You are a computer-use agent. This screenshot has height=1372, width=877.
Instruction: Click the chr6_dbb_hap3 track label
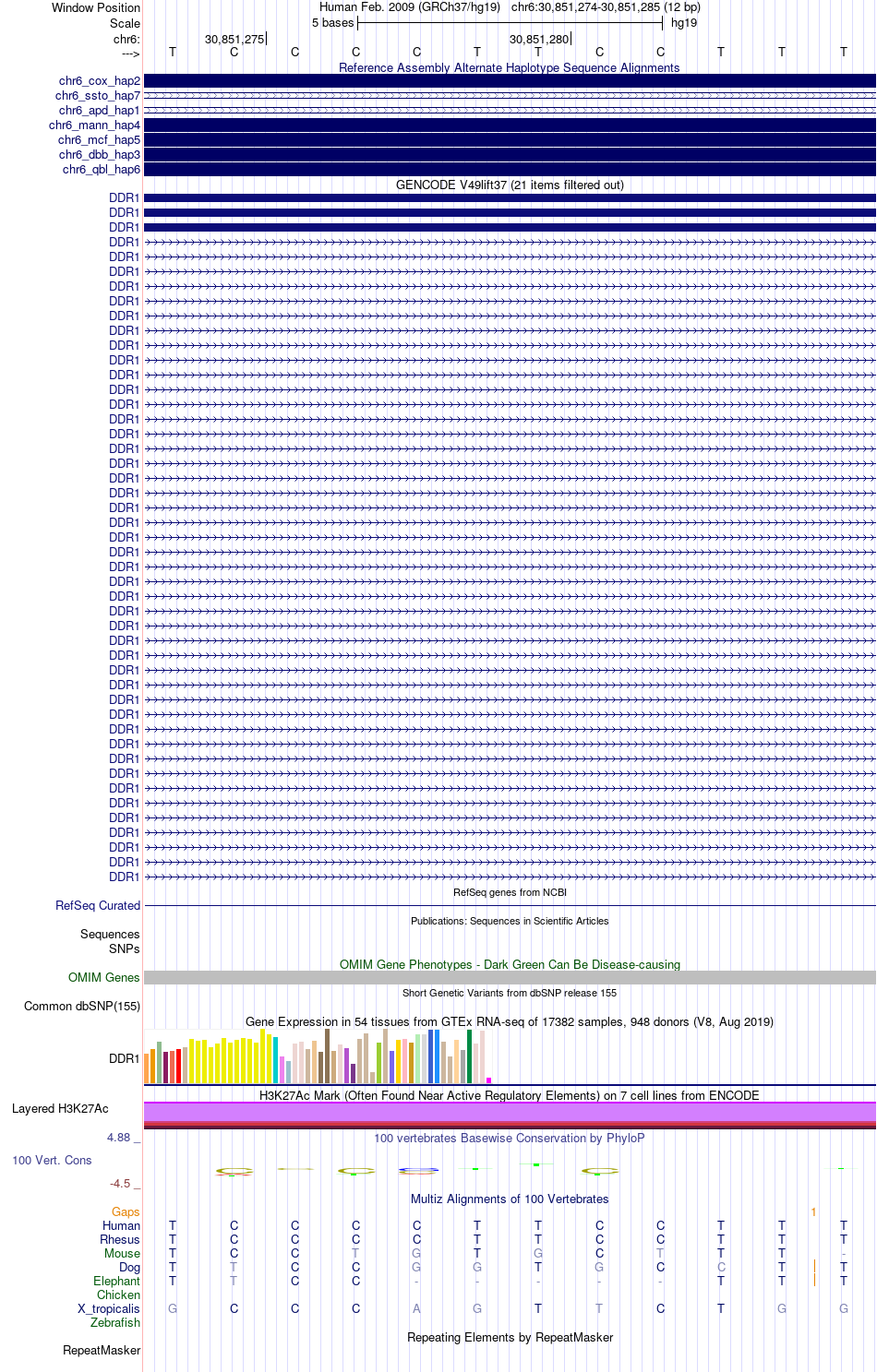coord(100,155)
